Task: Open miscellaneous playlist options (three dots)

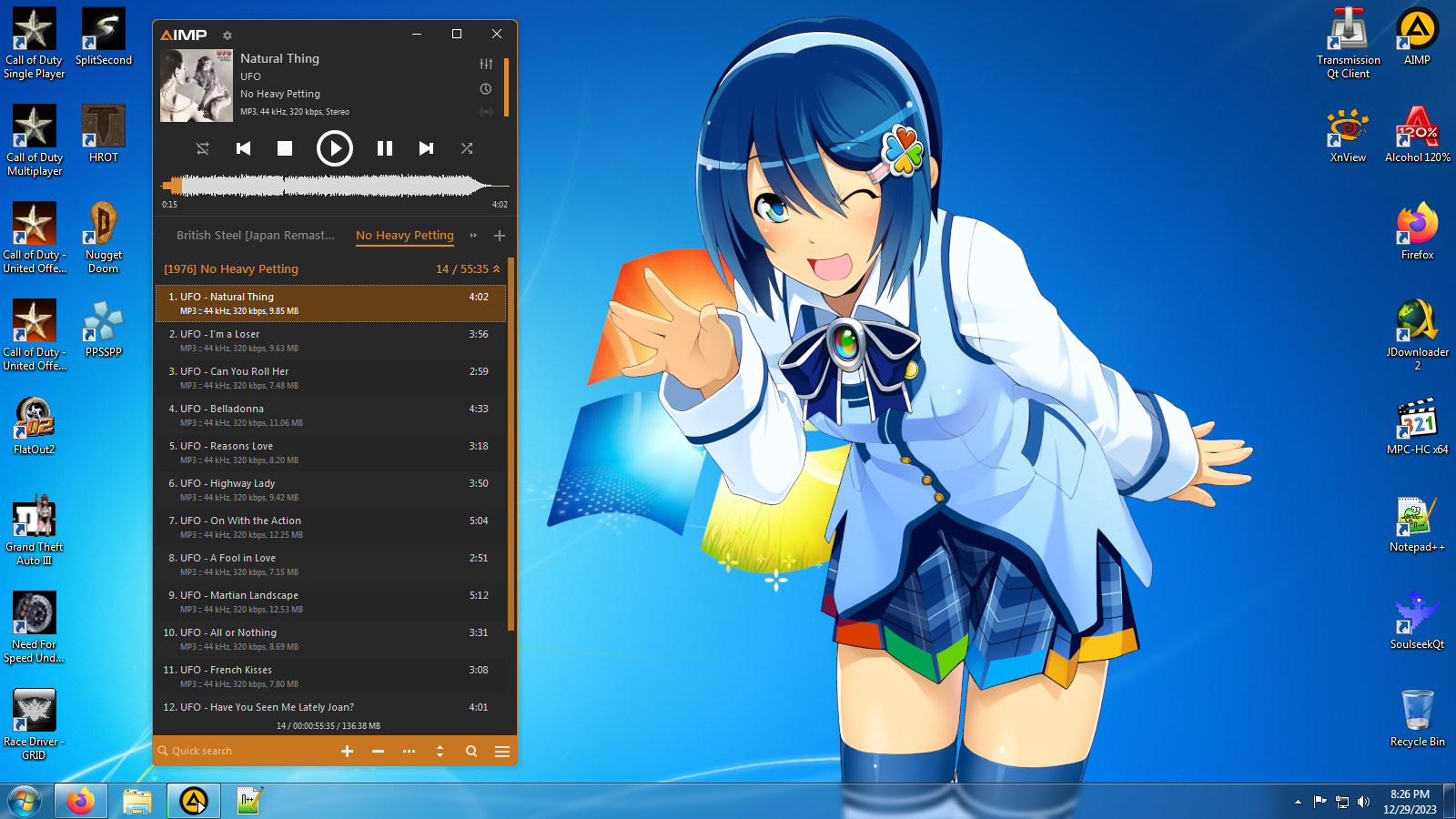Action: (409, 751)
